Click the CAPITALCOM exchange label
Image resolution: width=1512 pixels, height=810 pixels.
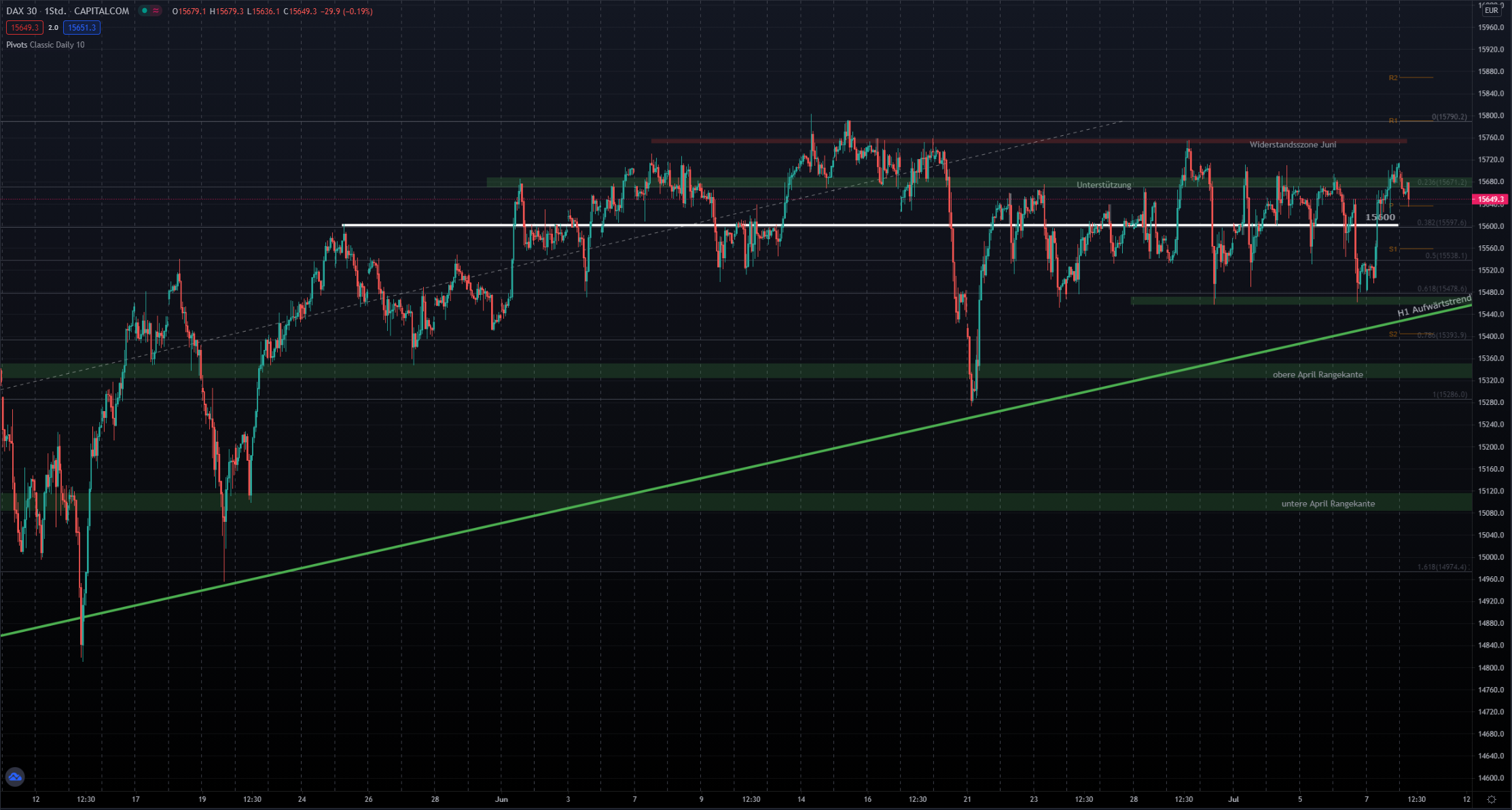pos(101,11)
